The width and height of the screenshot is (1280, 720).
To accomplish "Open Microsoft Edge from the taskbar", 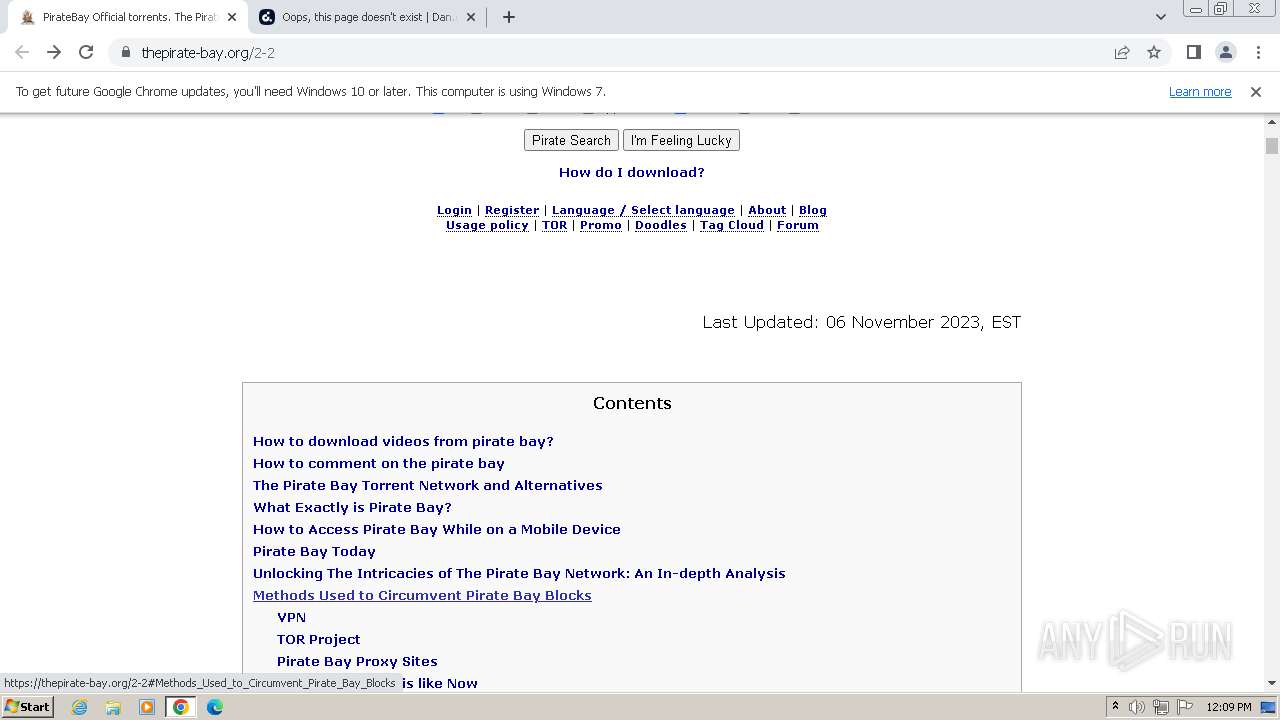I will [215, 707].
